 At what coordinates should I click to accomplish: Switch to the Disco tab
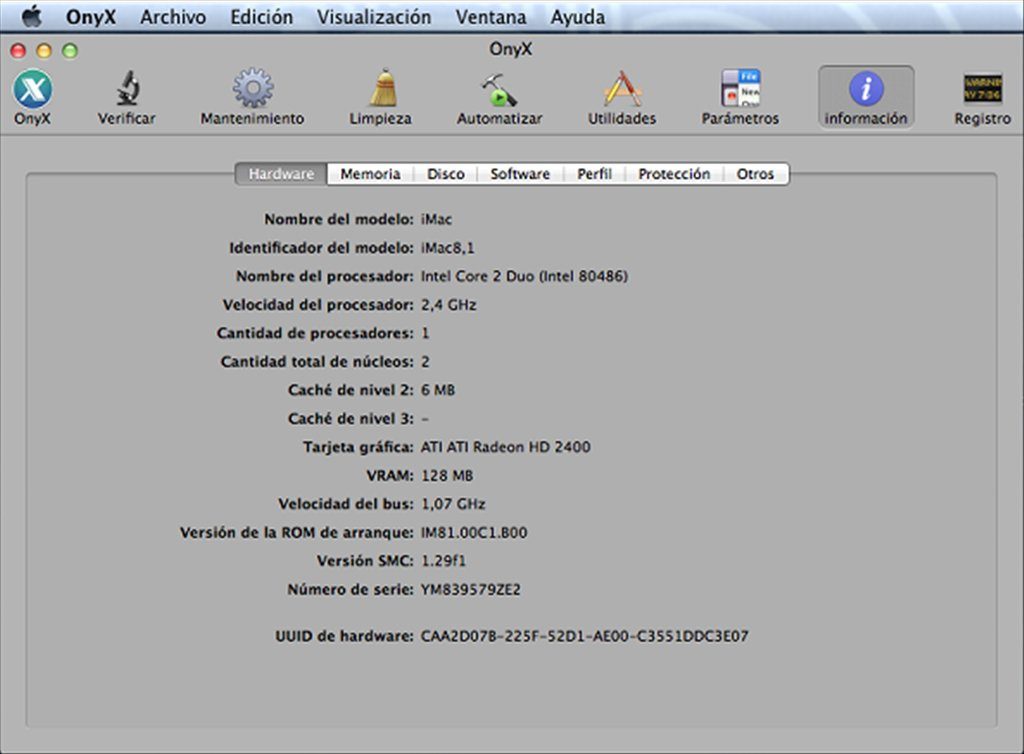click(x=445, y=174)
